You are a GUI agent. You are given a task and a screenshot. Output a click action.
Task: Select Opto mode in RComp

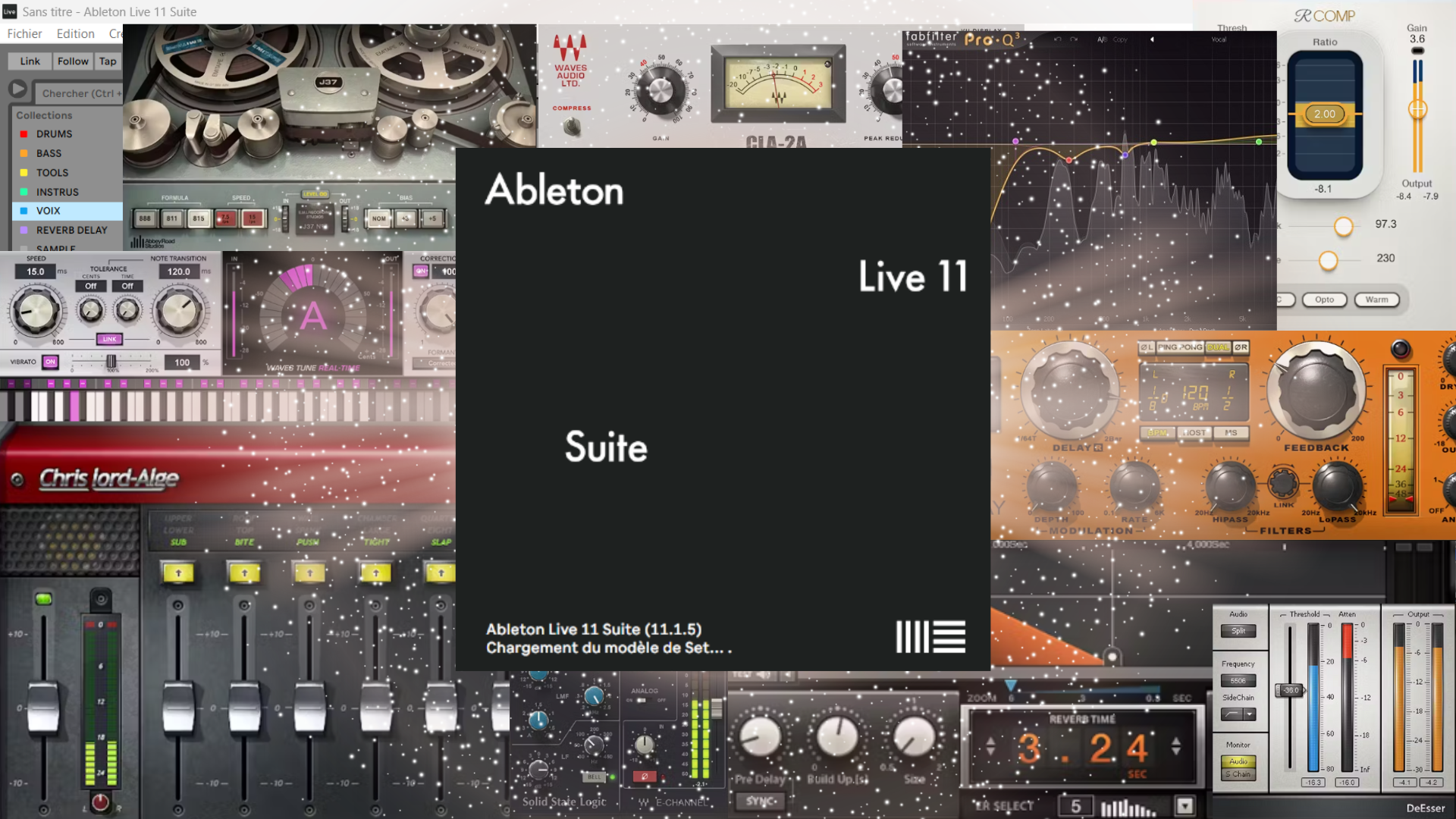click(1324, 300)
